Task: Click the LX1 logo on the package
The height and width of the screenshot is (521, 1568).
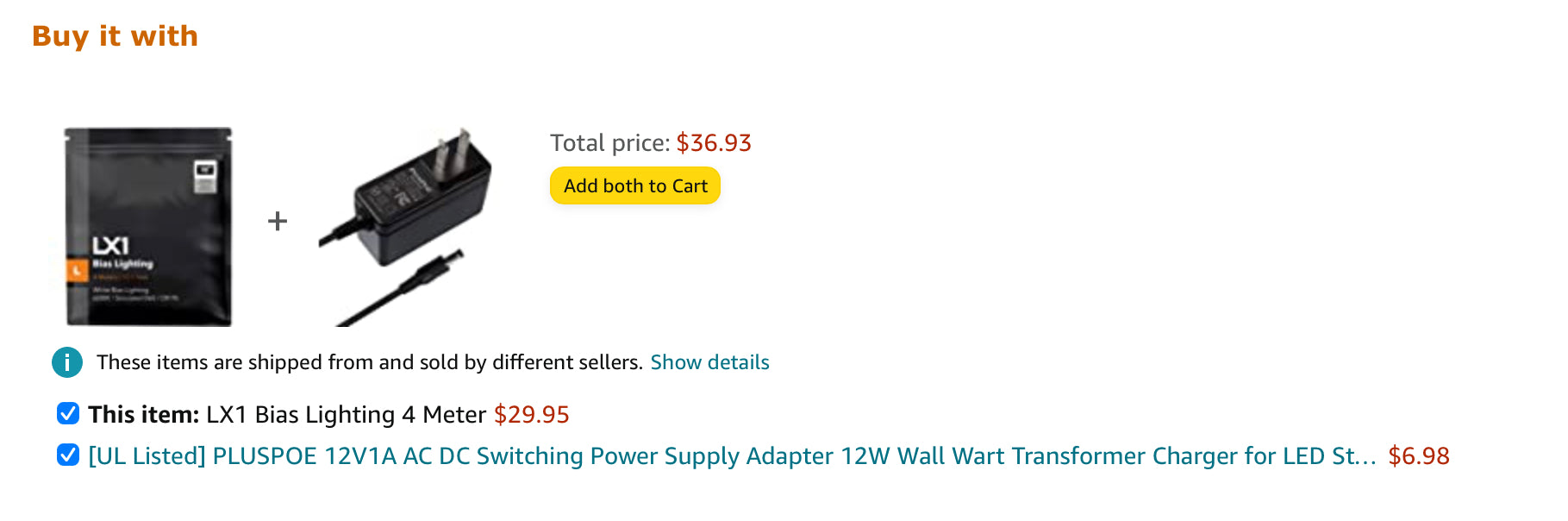Action: tap(110, 246)
